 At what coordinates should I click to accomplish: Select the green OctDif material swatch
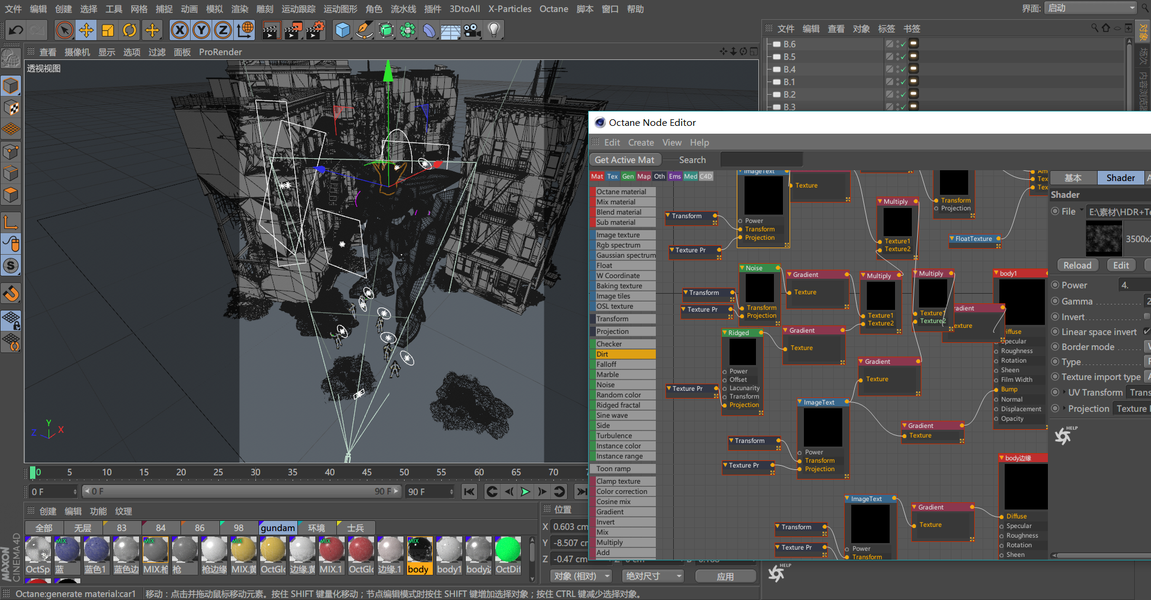507,551
